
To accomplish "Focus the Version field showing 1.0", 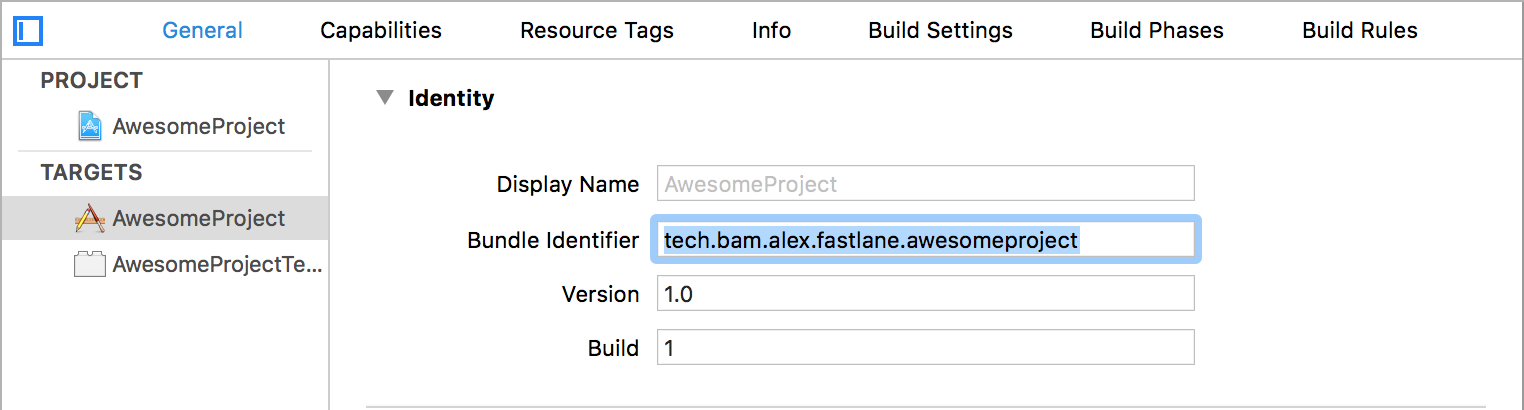I will [x=925, y=294].
